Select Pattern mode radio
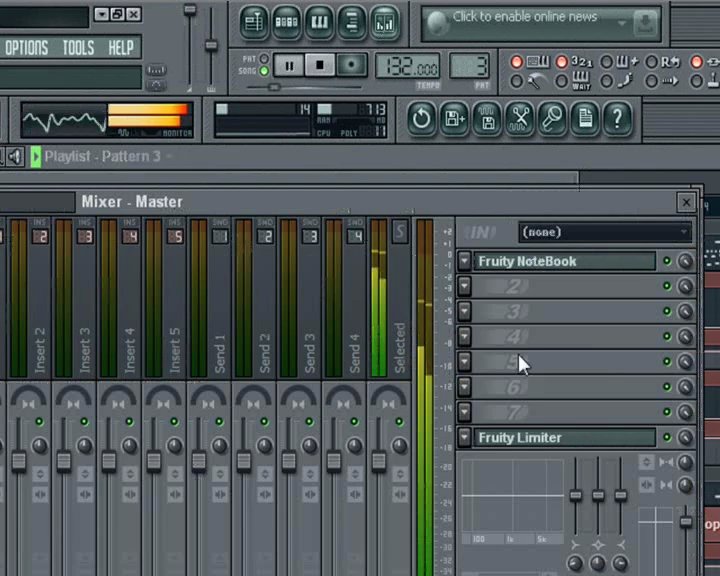 [x=264, y=59]
